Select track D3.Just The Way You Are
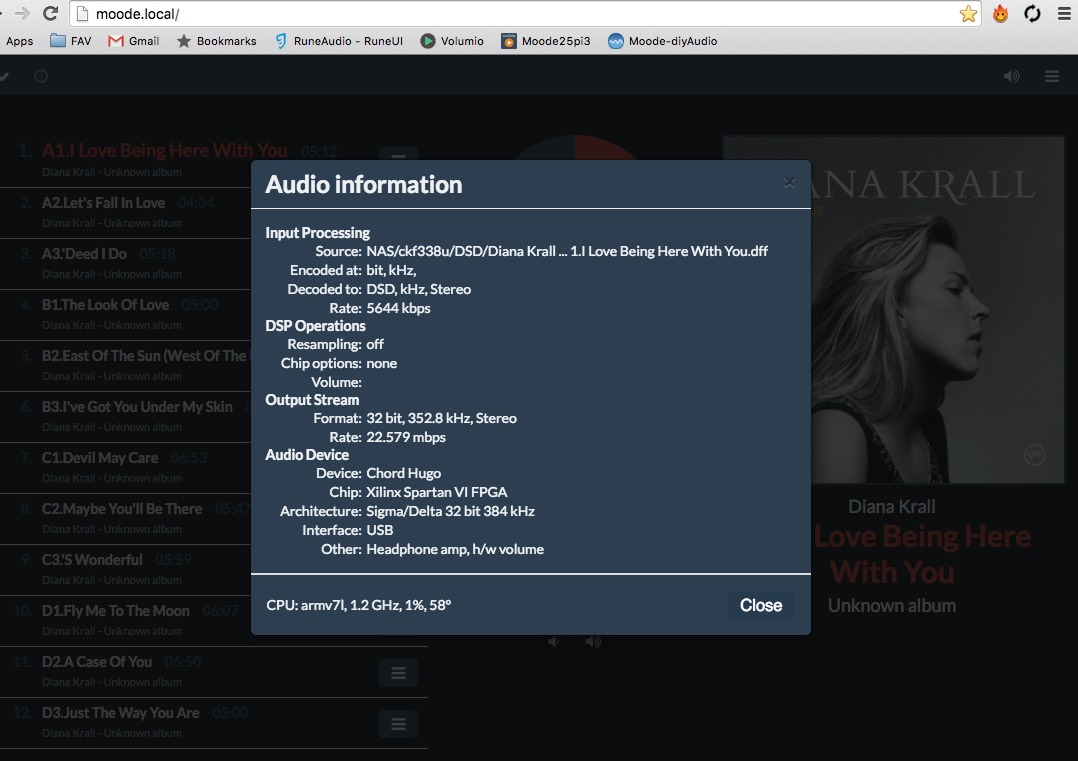The width and height of the screenshot is (1078, 761). tap(214, 722)
